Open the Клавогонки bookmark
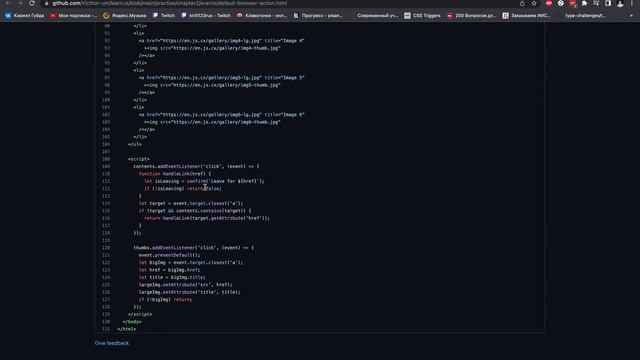This screenshot has height=360, width=640. pyautogui.click(x=262, y=16)
